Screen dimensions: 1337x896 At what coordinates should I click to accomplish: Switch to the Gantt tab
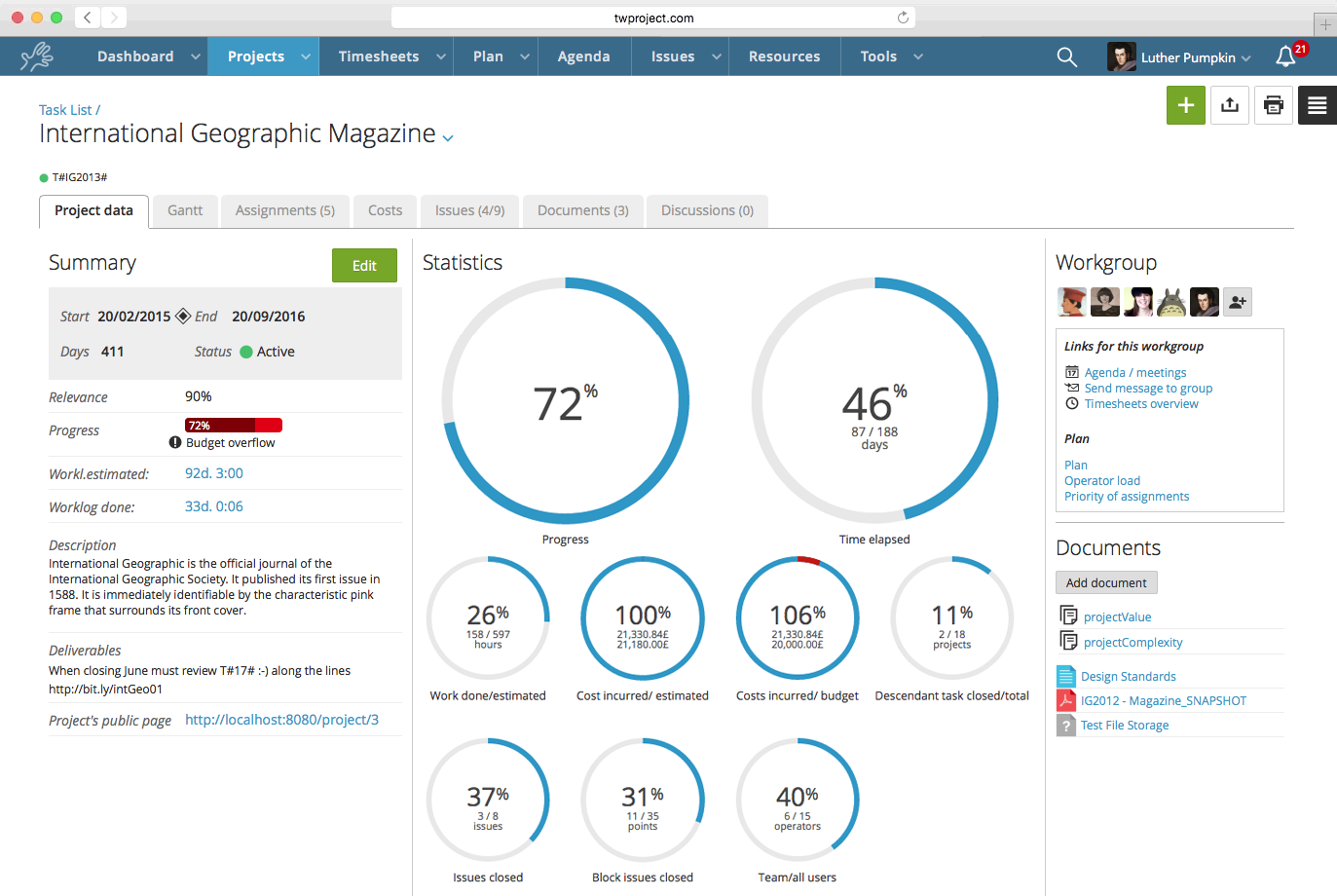click(x=185, y=210)
